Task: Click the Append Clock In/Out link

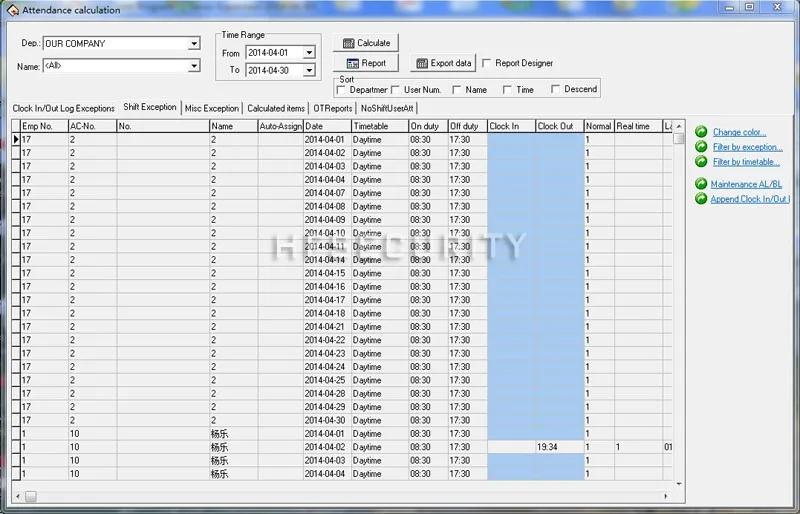Action: pos(750,199)
